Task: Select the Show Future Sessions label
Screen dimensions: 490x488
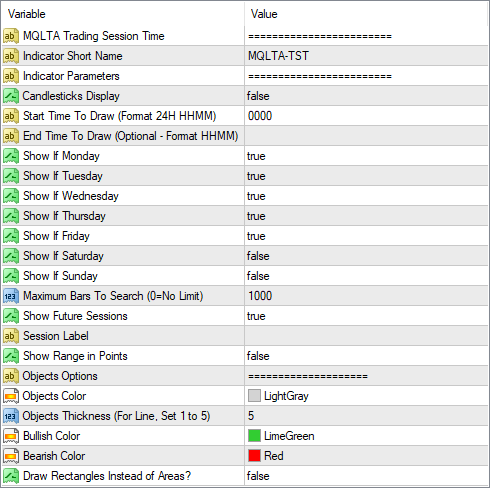Action: click(75, 316)
